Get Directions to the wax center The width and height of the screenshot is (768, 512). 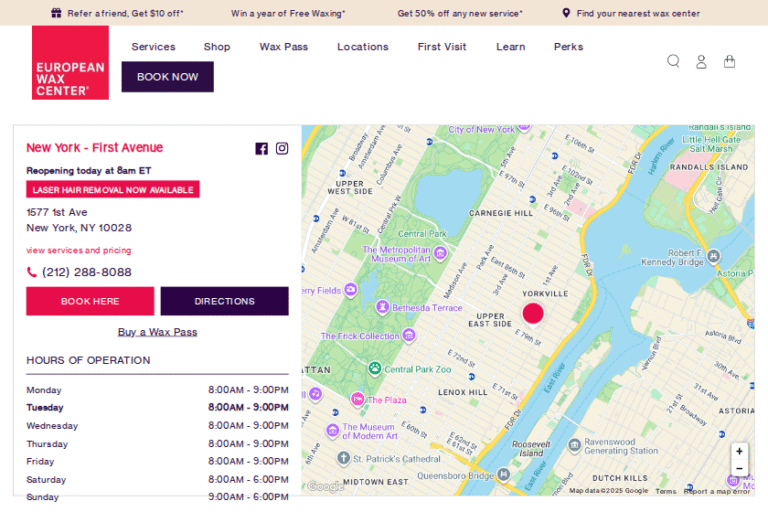point(224,301)
